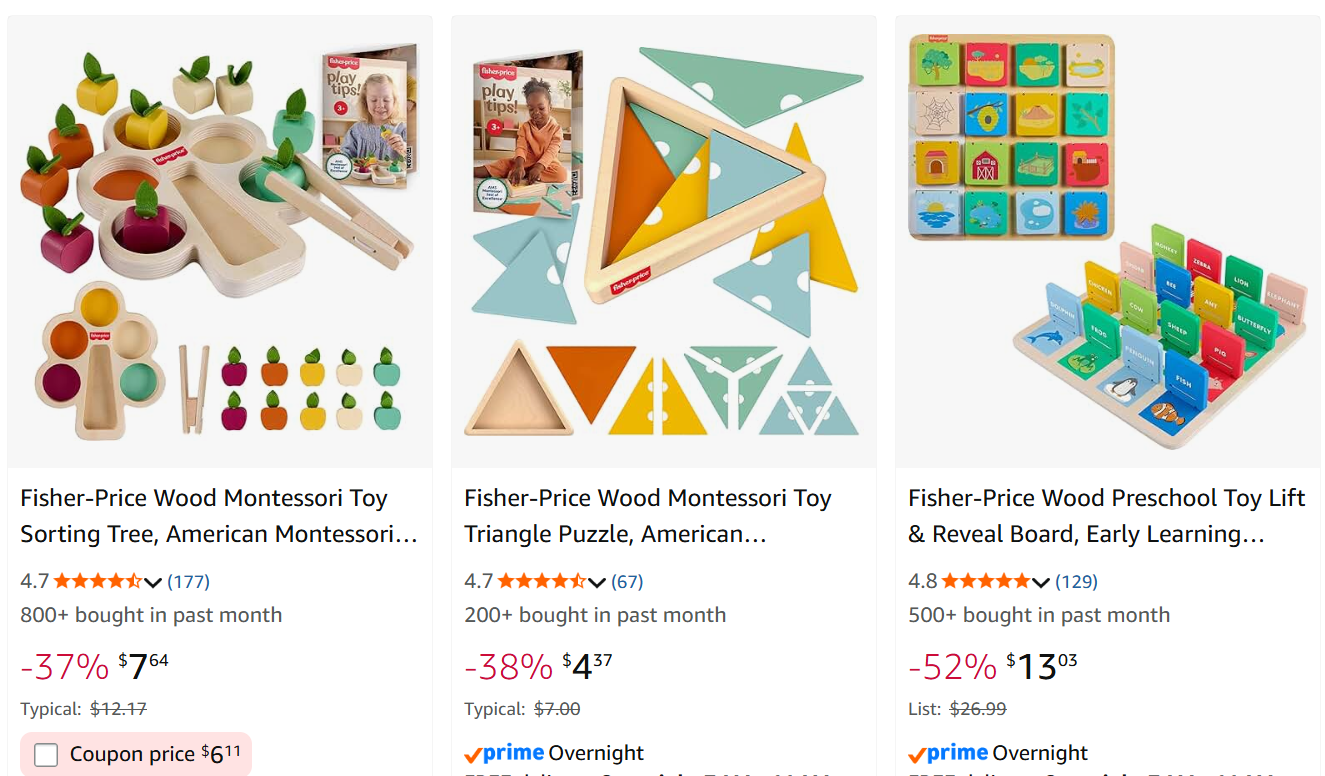Open the 67 reviews link
1325x776 pixels.
[x=627, y=581]
